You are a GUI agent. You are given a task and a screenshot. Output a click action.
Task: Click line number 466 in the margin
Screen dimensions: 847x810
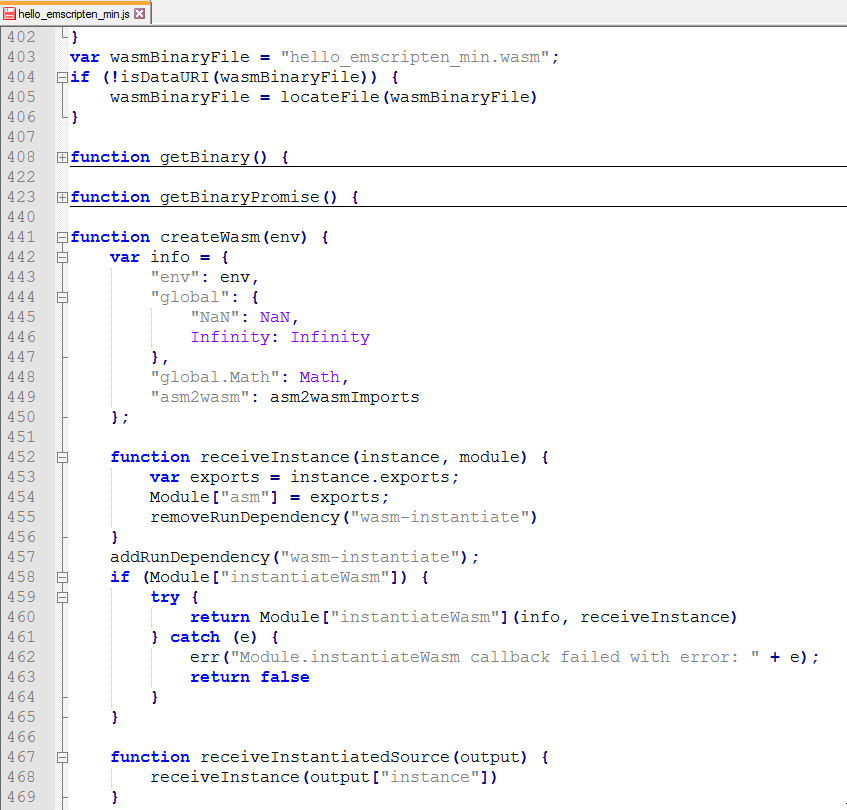point(22,737)
